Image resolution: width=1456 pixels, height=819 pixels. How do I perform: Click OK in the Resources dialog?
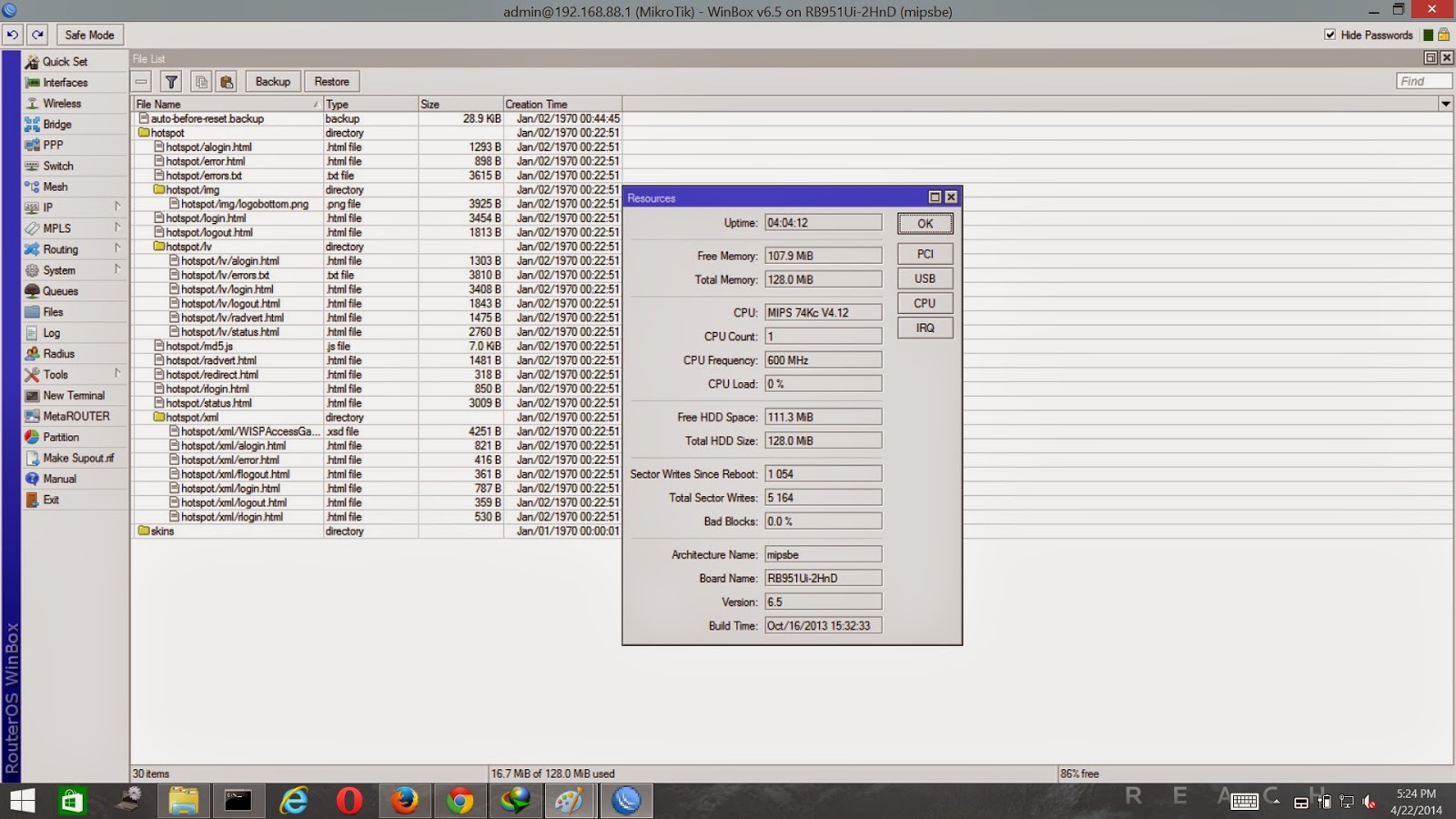coord(925,223)
